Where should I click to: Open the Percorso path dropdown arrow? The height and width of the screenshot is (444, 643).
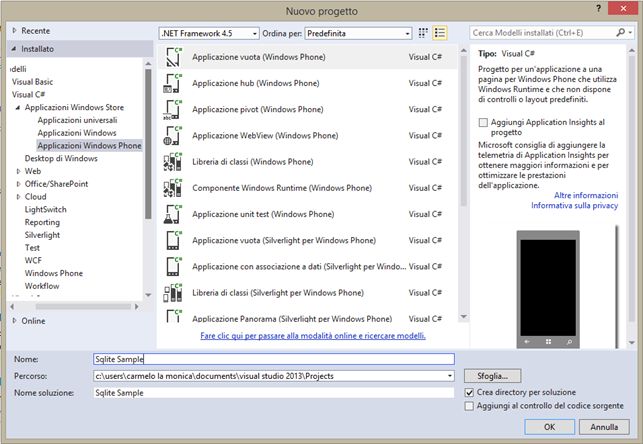(450, 376)
